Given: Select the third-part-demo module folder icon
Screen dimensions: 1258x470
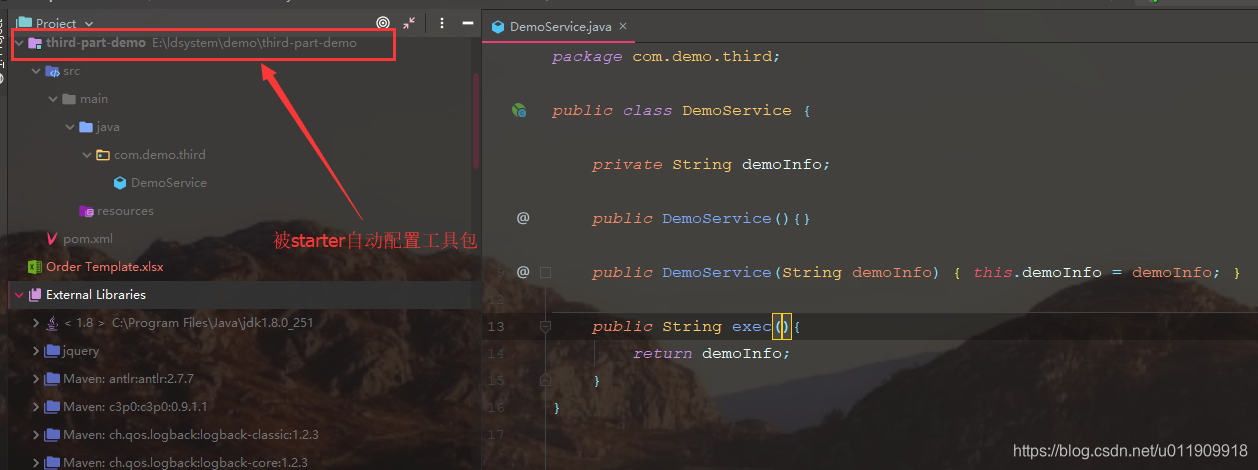Looking at the screenshot, I should pyautogui.click(x=35, y=43).
